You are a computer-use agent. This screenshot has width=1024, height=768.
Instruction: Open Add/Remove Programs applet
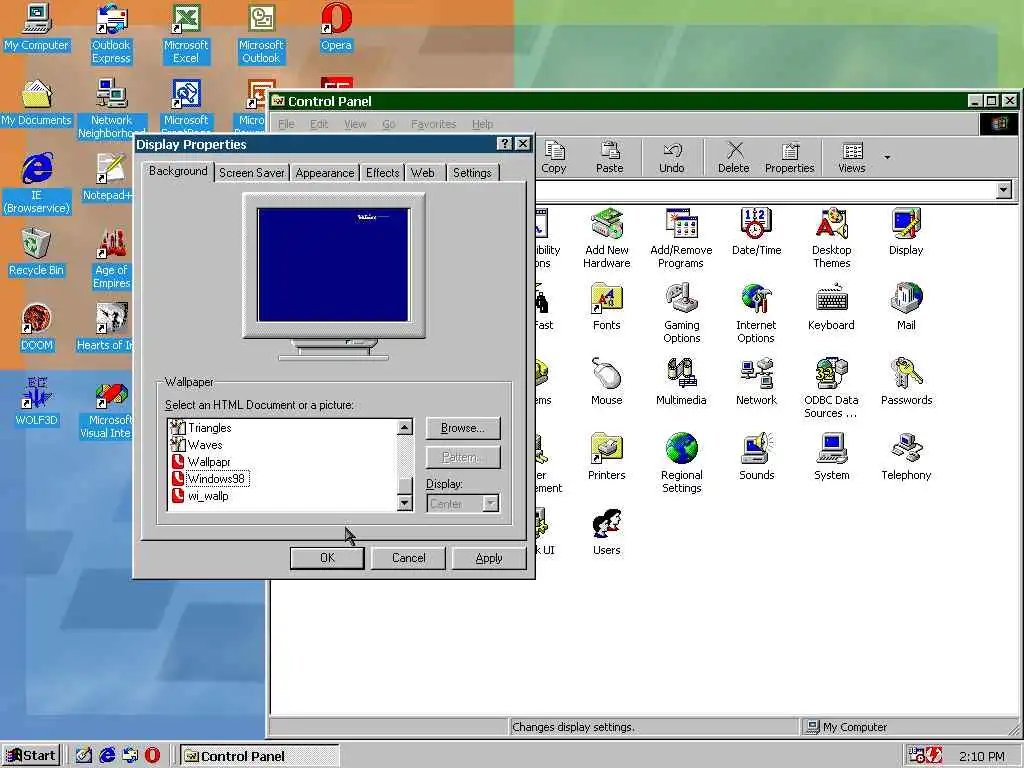[681, 238]
